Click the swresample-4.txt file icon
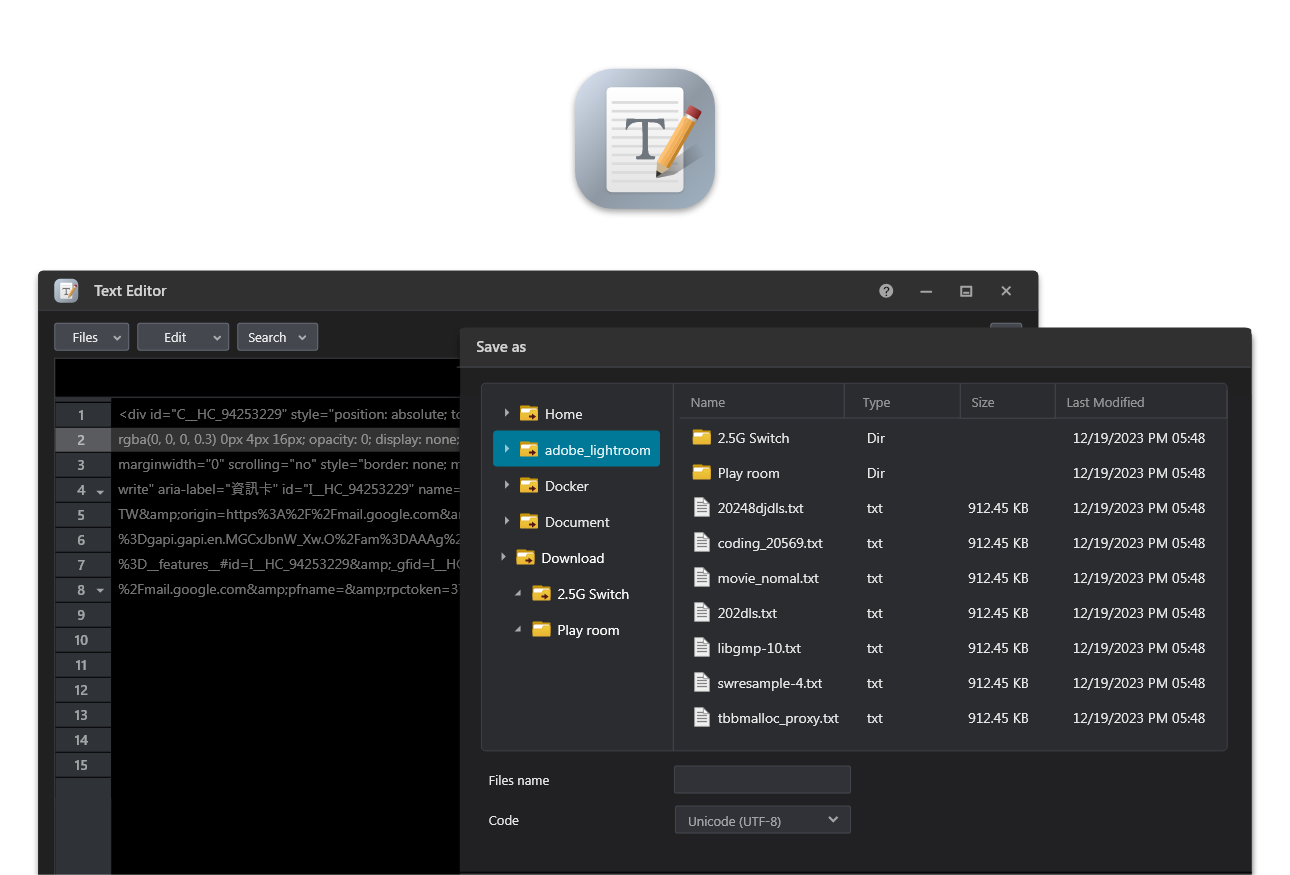Viewport: 1290px width, 875px height. click(x=702, y=683)
